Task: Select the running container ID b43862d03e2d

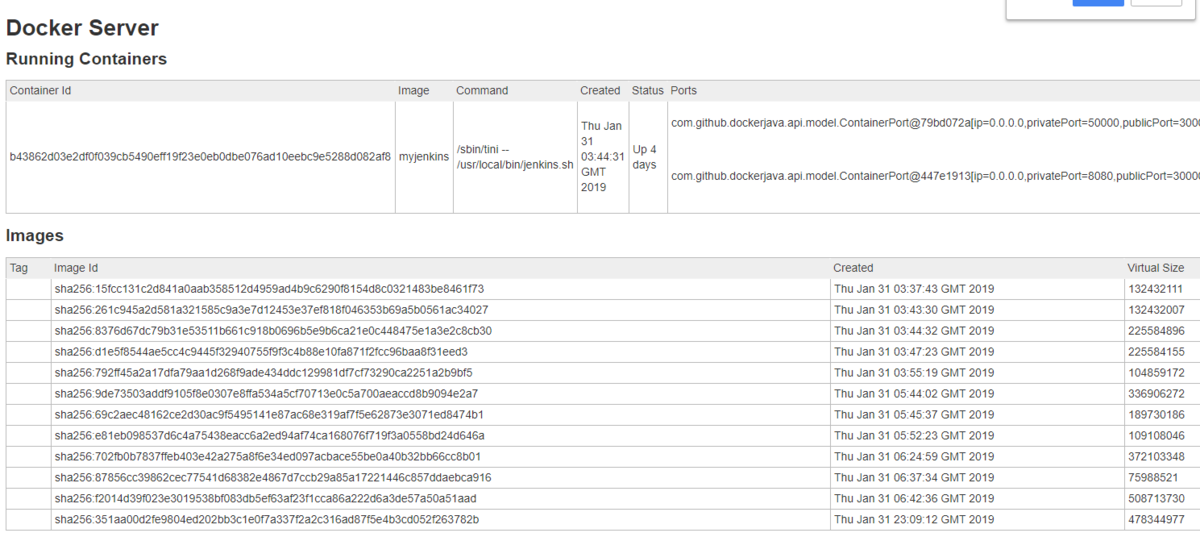Action: (200, 157)
